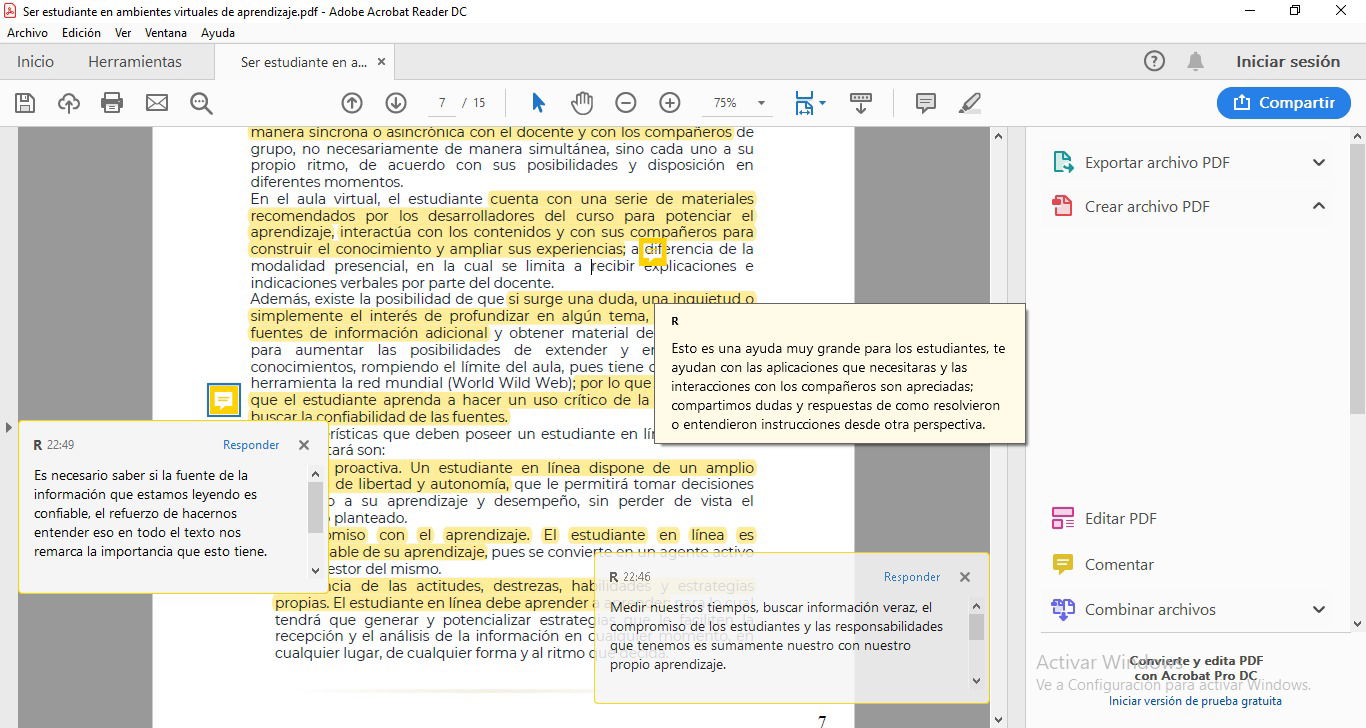Click the upload to cloud icon
The width and height of the screenshot is (1366, 728).
click(x=69, y=103)
